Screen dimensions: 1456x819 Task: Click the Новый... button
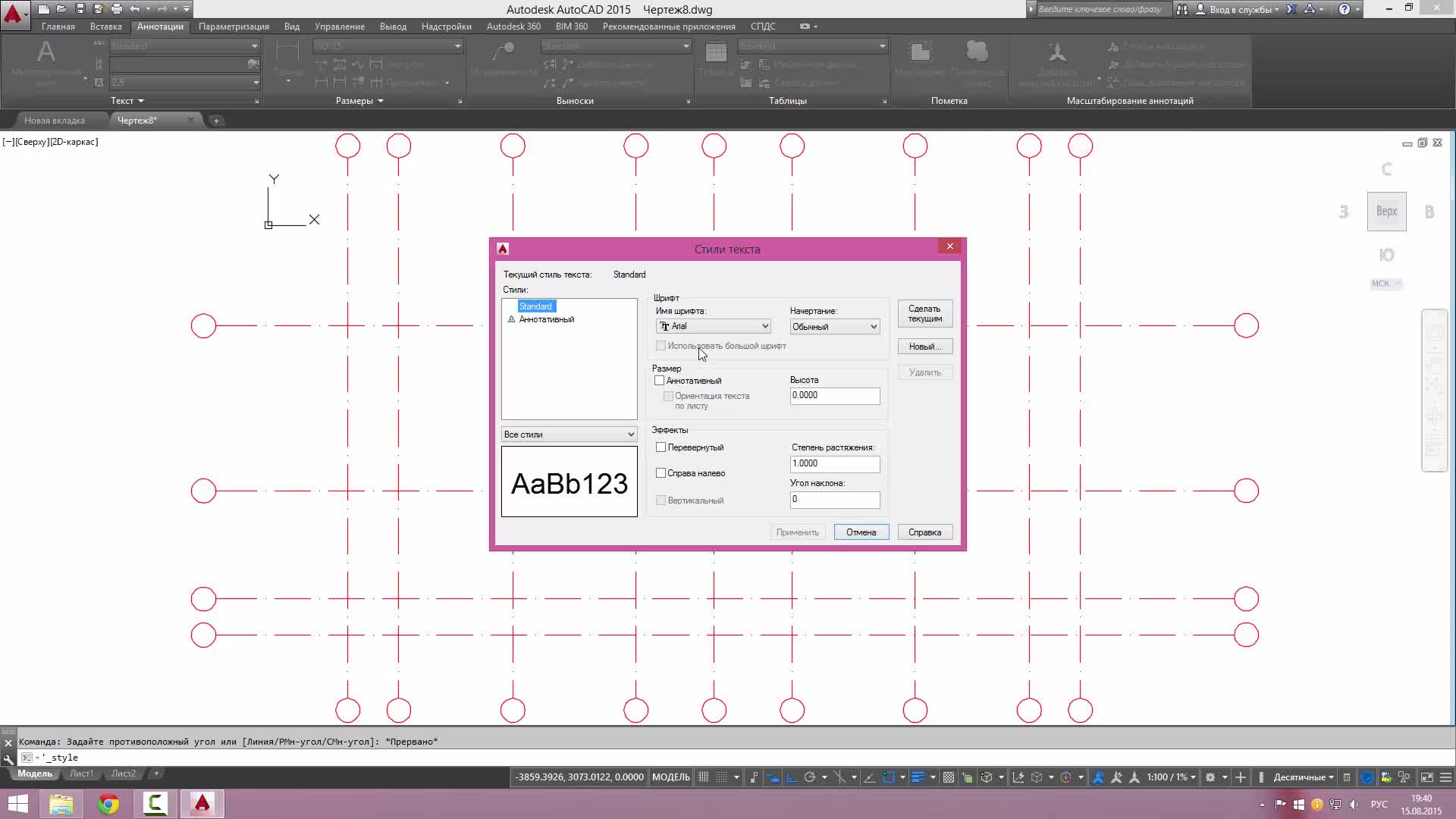pos(924,347)
